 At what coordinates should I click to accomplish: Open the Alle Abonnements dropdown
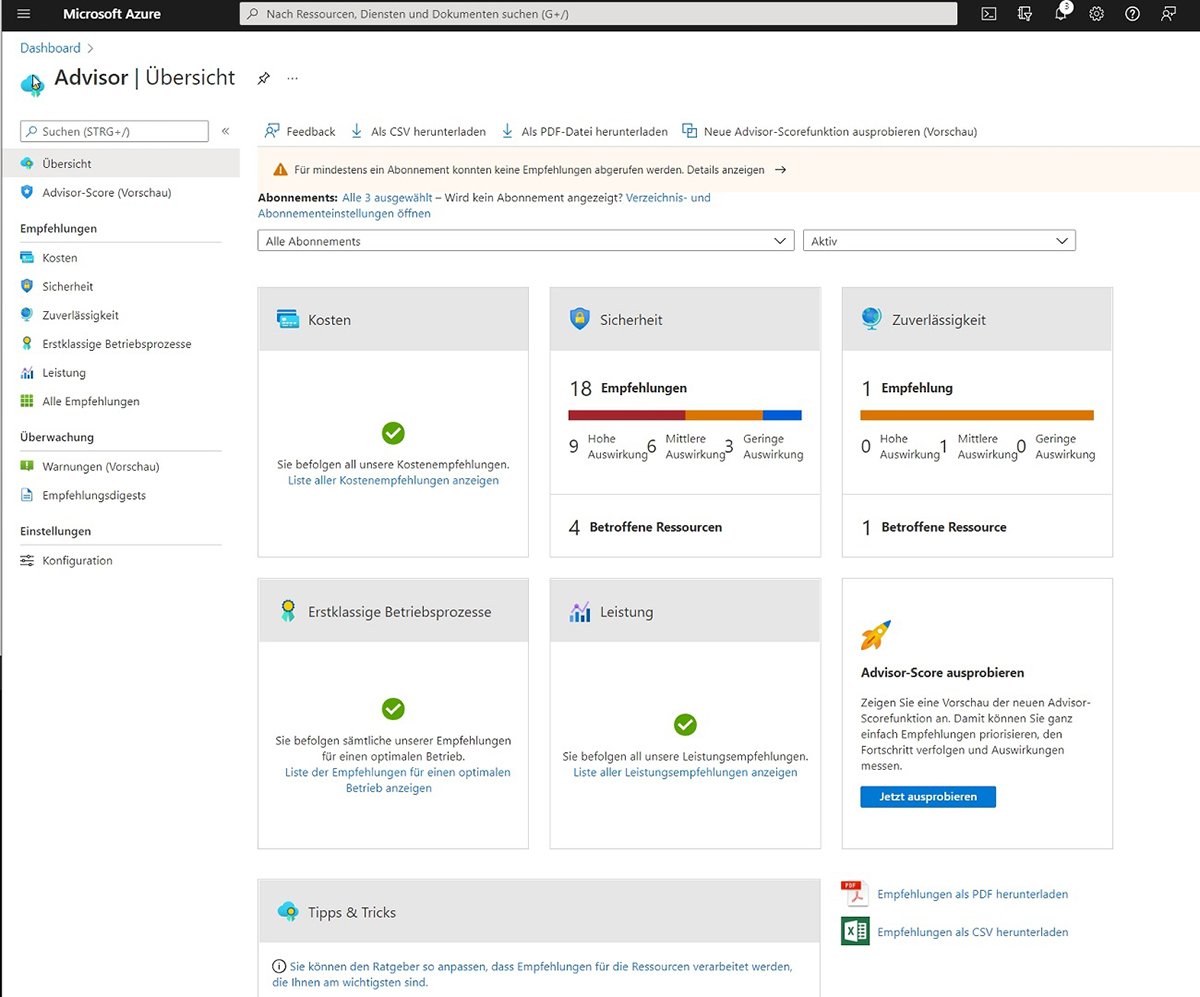pos(526,241)
